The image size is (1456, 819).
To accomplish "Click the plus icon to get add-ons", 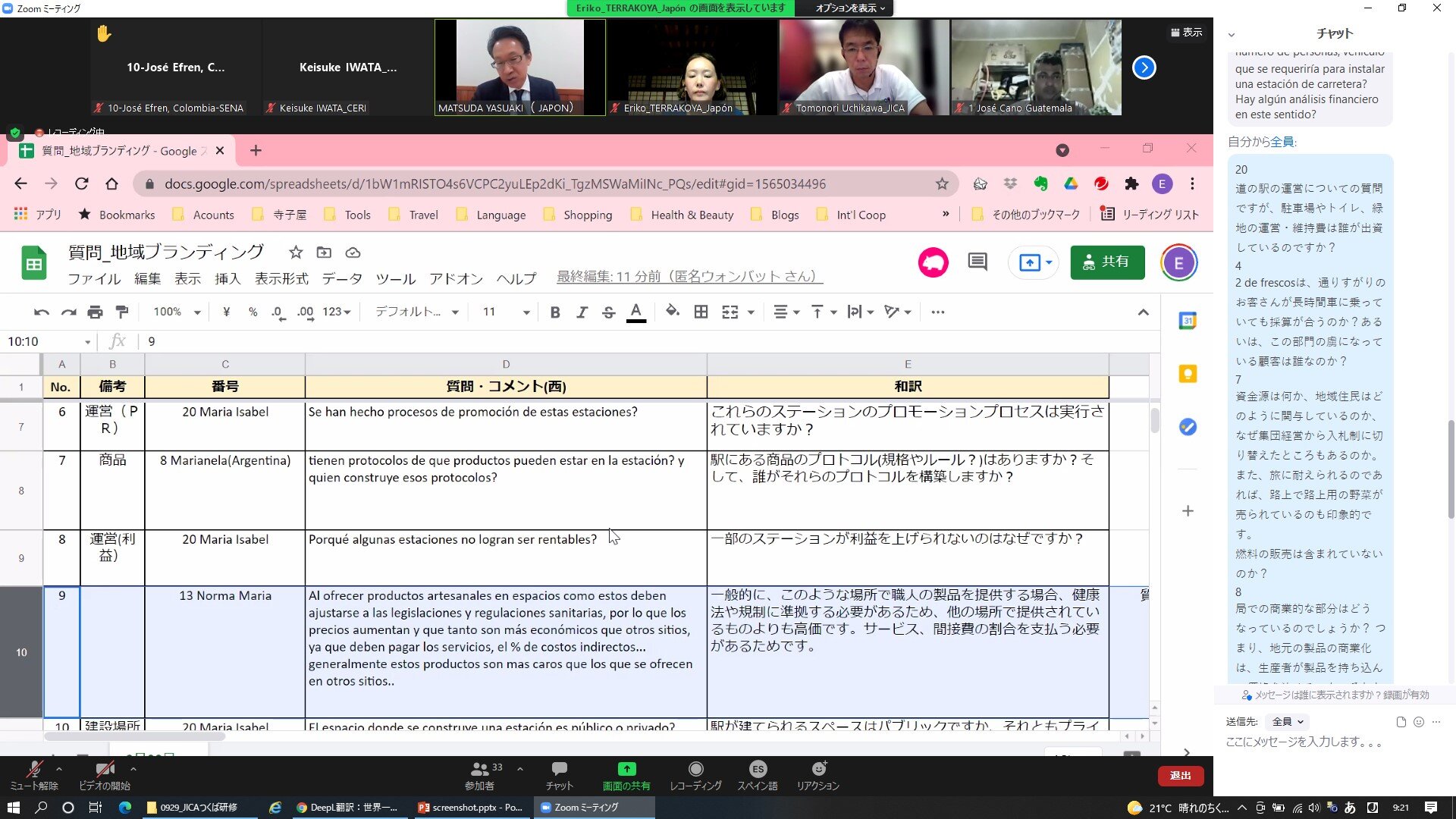I will tap(1188, 511).
